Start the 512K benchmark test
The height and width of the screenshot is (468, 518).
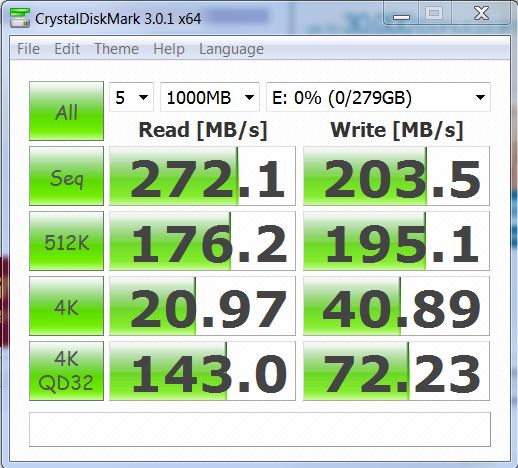66,241
